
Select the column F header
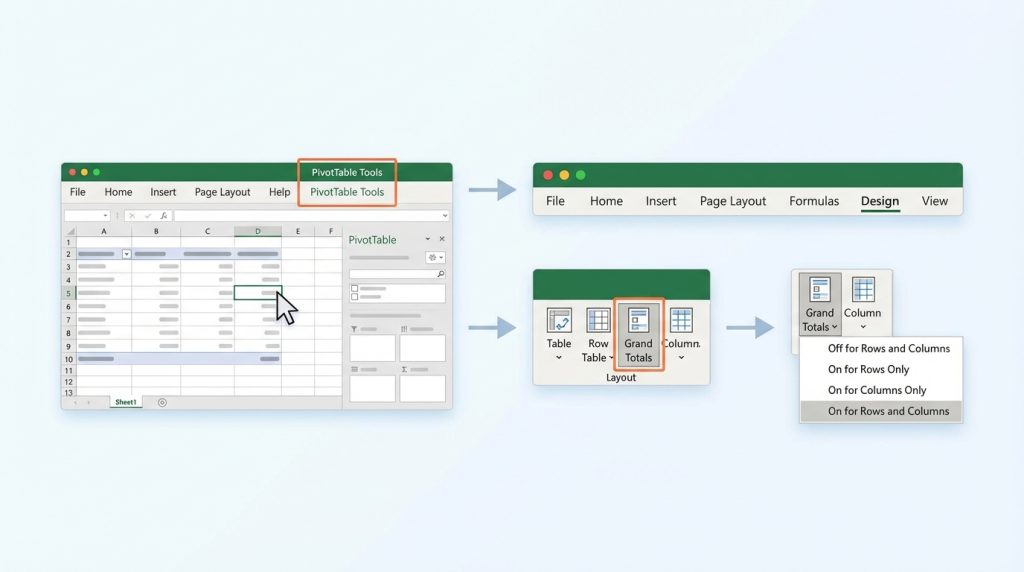(x=330, y=231)
